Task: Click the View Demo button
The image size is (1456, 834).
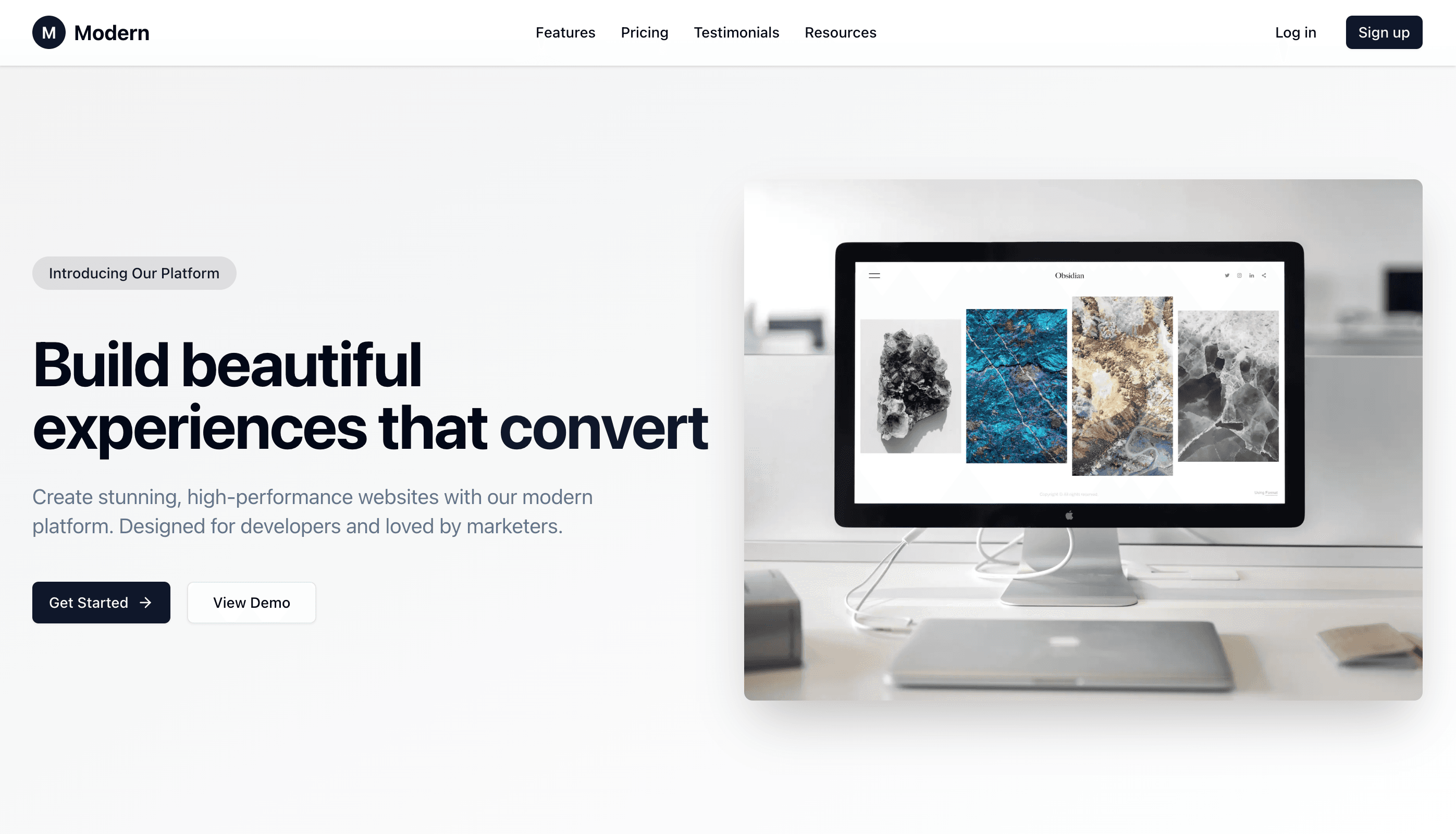Action: [251, 602]
